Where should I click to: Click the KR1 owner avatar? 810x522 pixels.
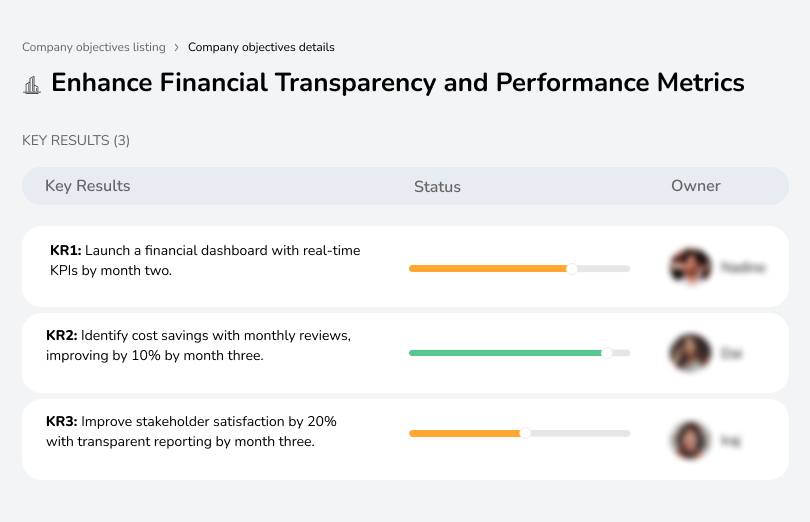click(x=691, y=267)
